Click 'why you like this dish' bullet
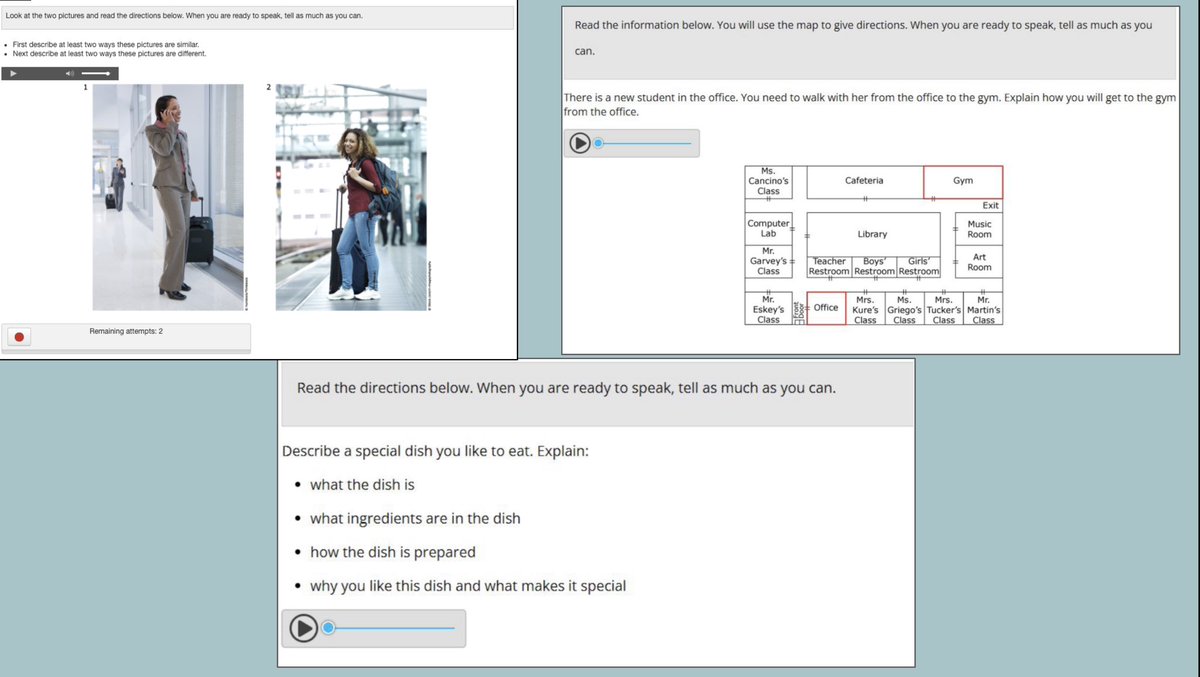Viewport: 1200px width, 677px height. point(468,586)
